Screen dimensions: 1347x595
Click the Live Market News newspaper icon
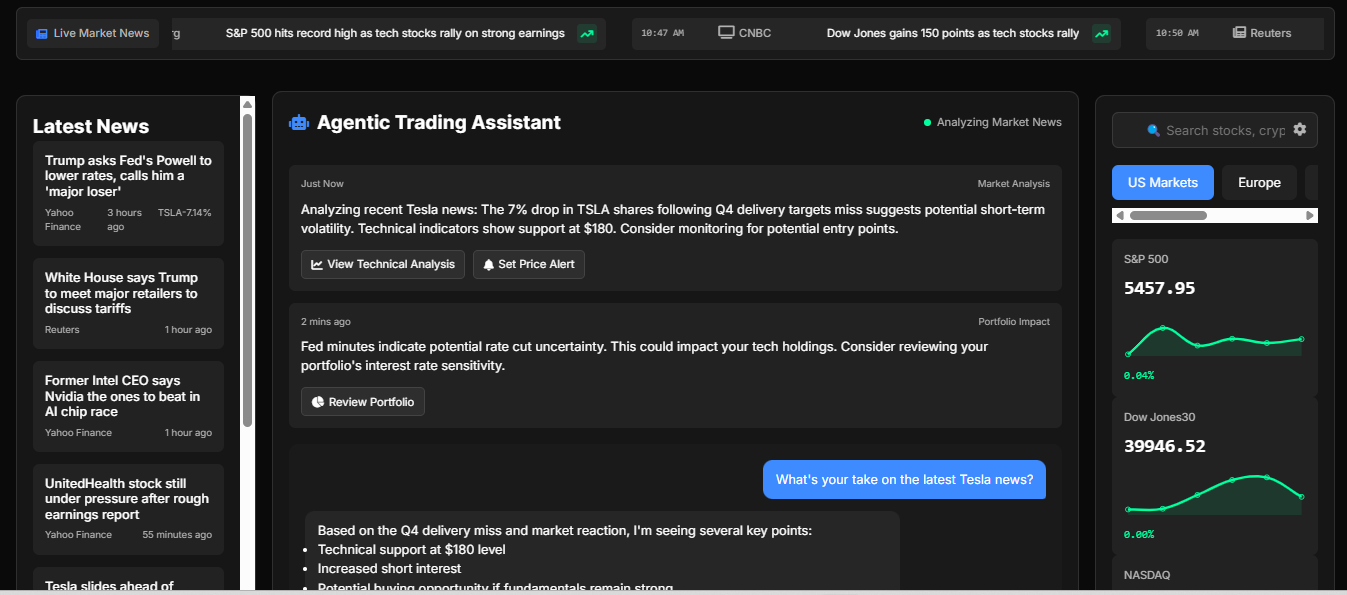(x=42, y=34)
